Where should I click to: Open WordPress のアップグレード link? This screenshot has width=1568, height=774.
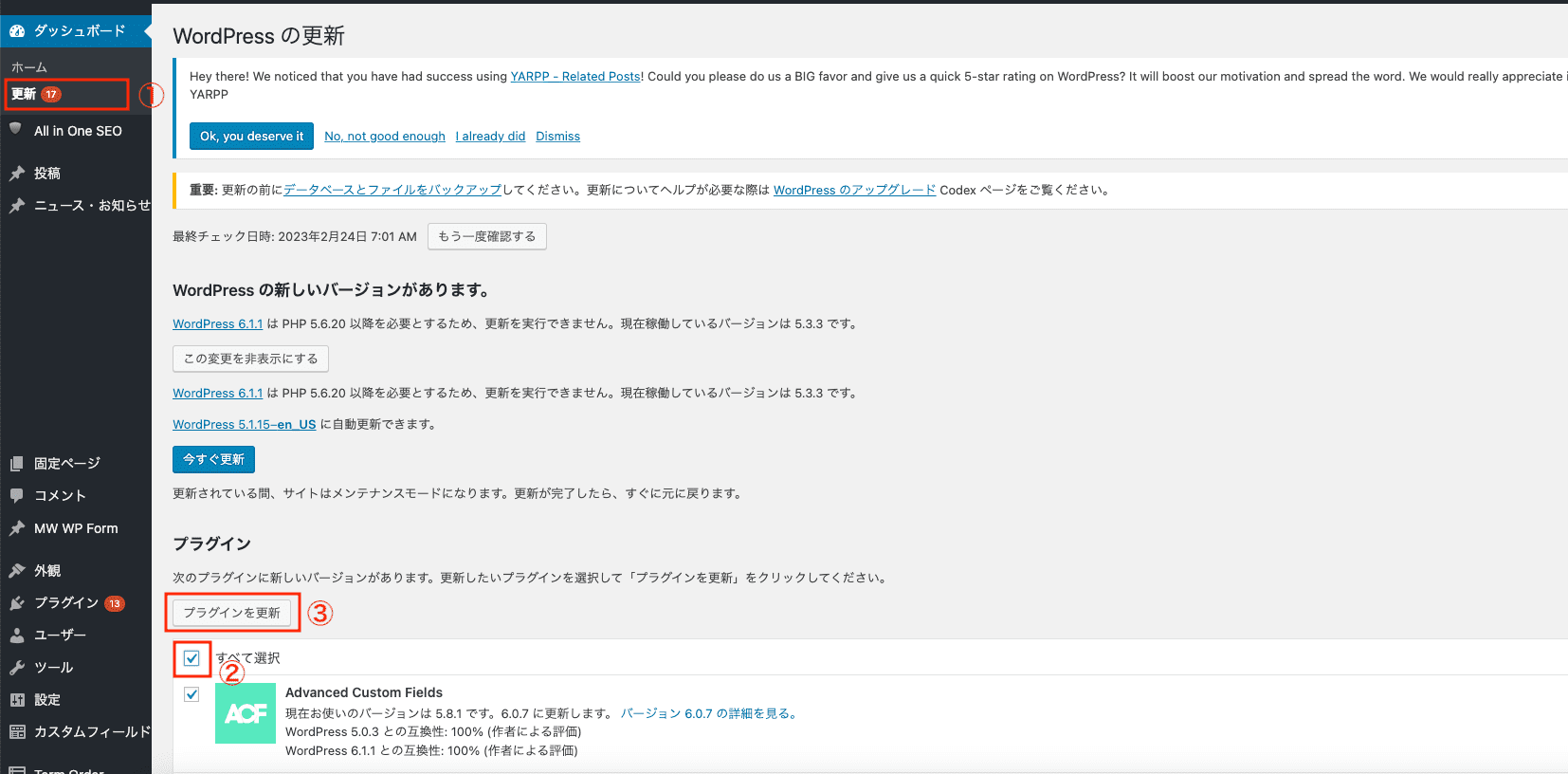tap(854, 190)
